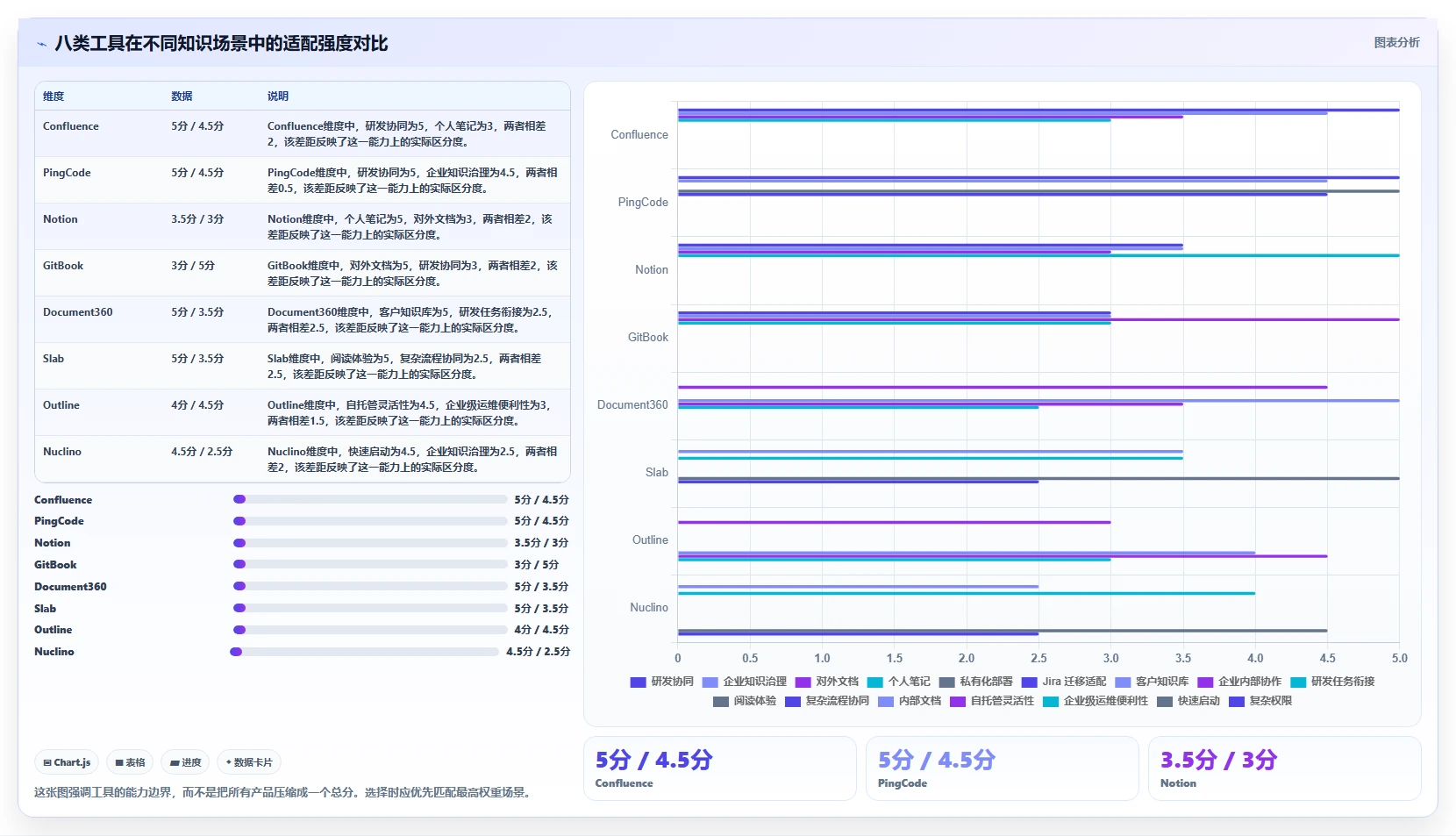
Task: Click the 维度 column header
Action: 54,96
